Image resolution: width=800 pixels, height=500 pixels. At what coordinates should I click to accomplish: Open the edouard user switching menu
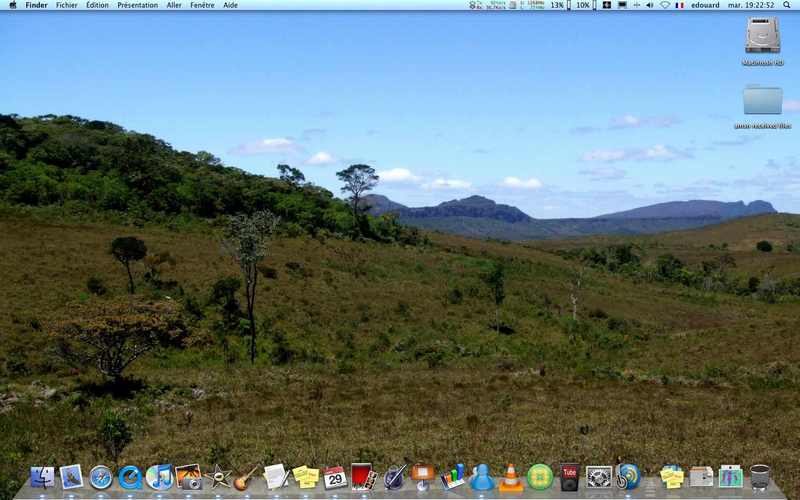tap(705, 5)
